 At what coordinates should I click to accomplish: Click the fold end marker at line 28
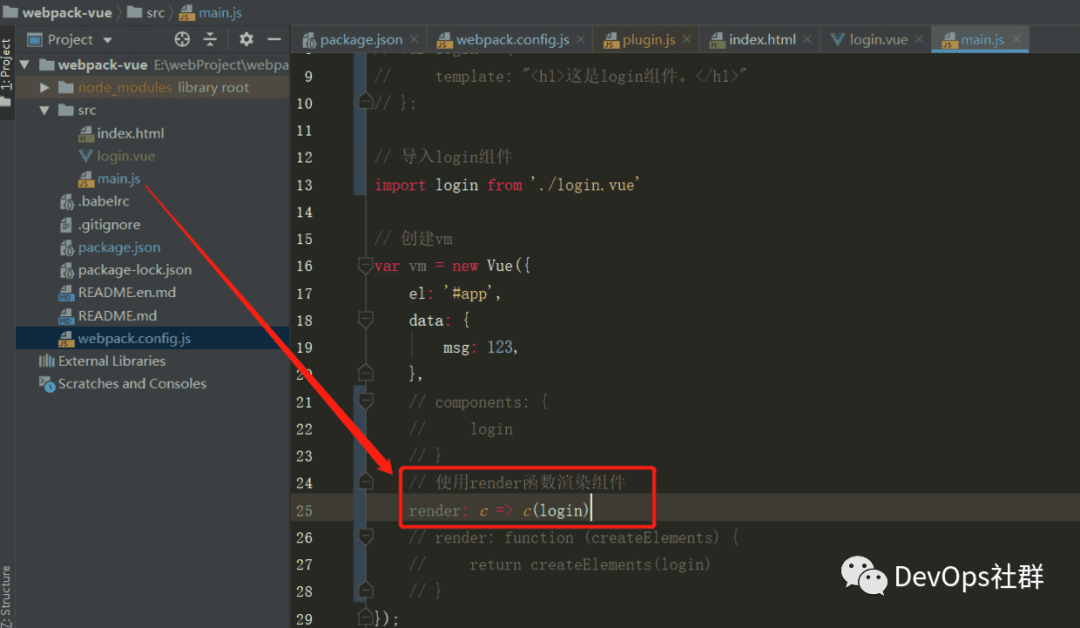coord(366,591)
